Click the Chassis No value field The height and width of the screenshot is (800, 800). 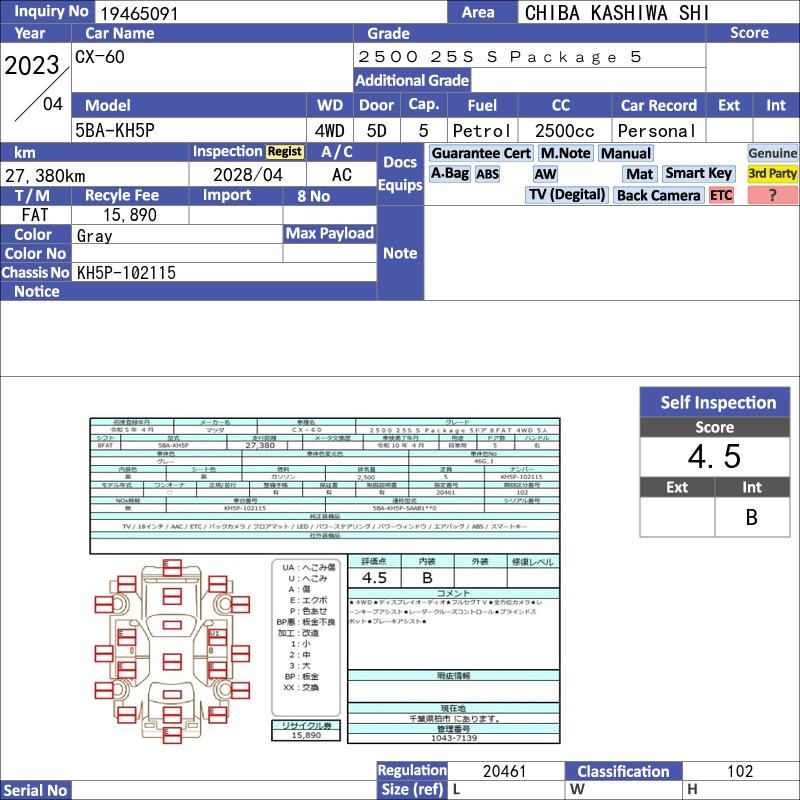click(x=224, y=272)
